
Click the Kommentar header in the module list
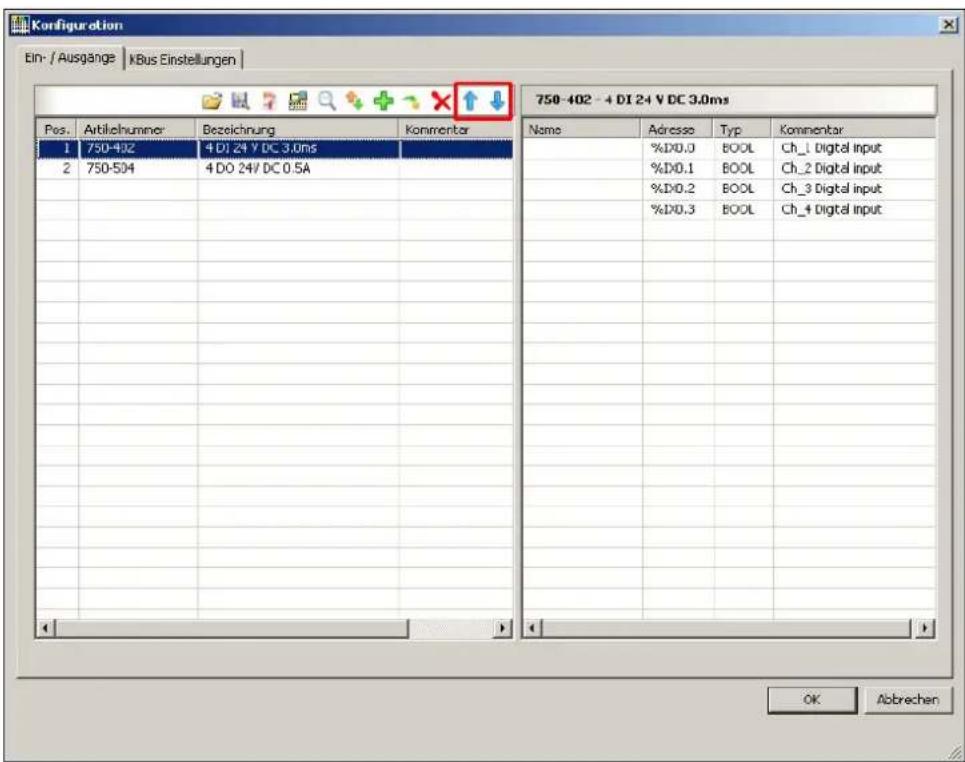[456, 129]
